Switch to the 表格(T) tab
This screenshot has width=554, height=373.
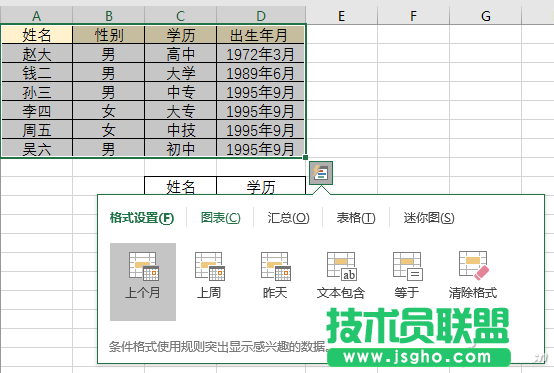(x=356, y=218)
